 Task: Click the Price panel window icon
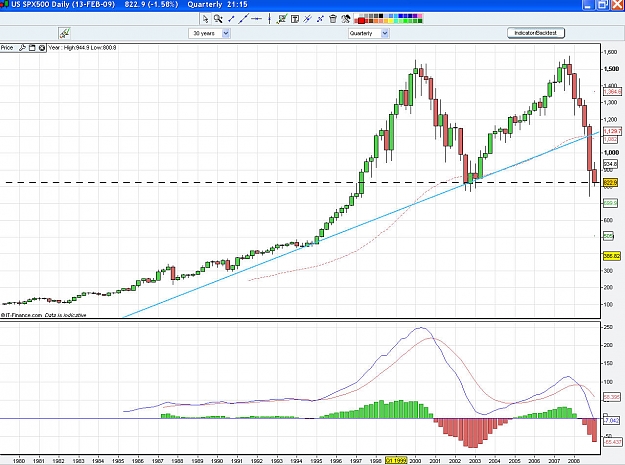32,48
